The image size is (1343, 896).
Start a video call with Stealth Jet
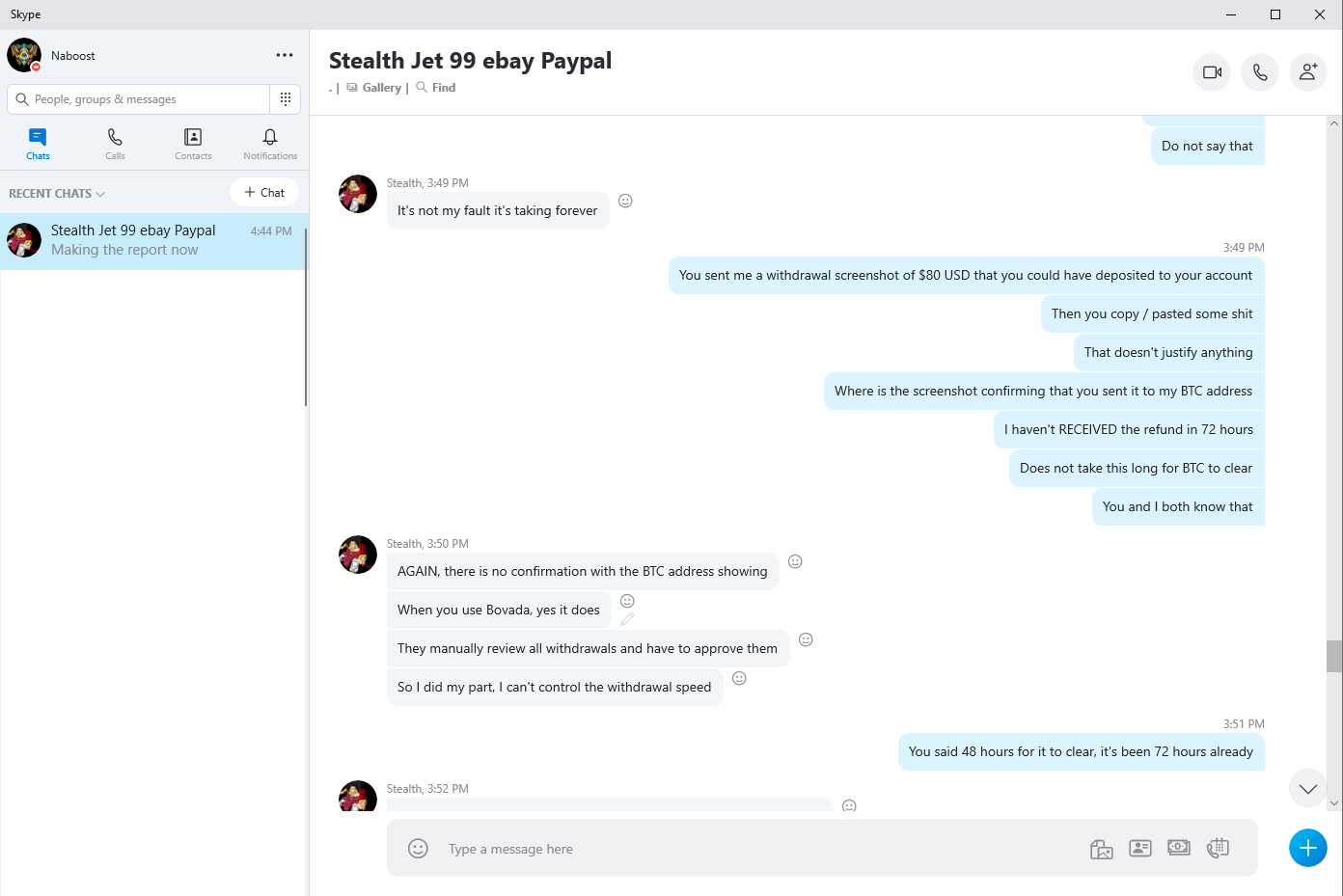coord(1212,72)
